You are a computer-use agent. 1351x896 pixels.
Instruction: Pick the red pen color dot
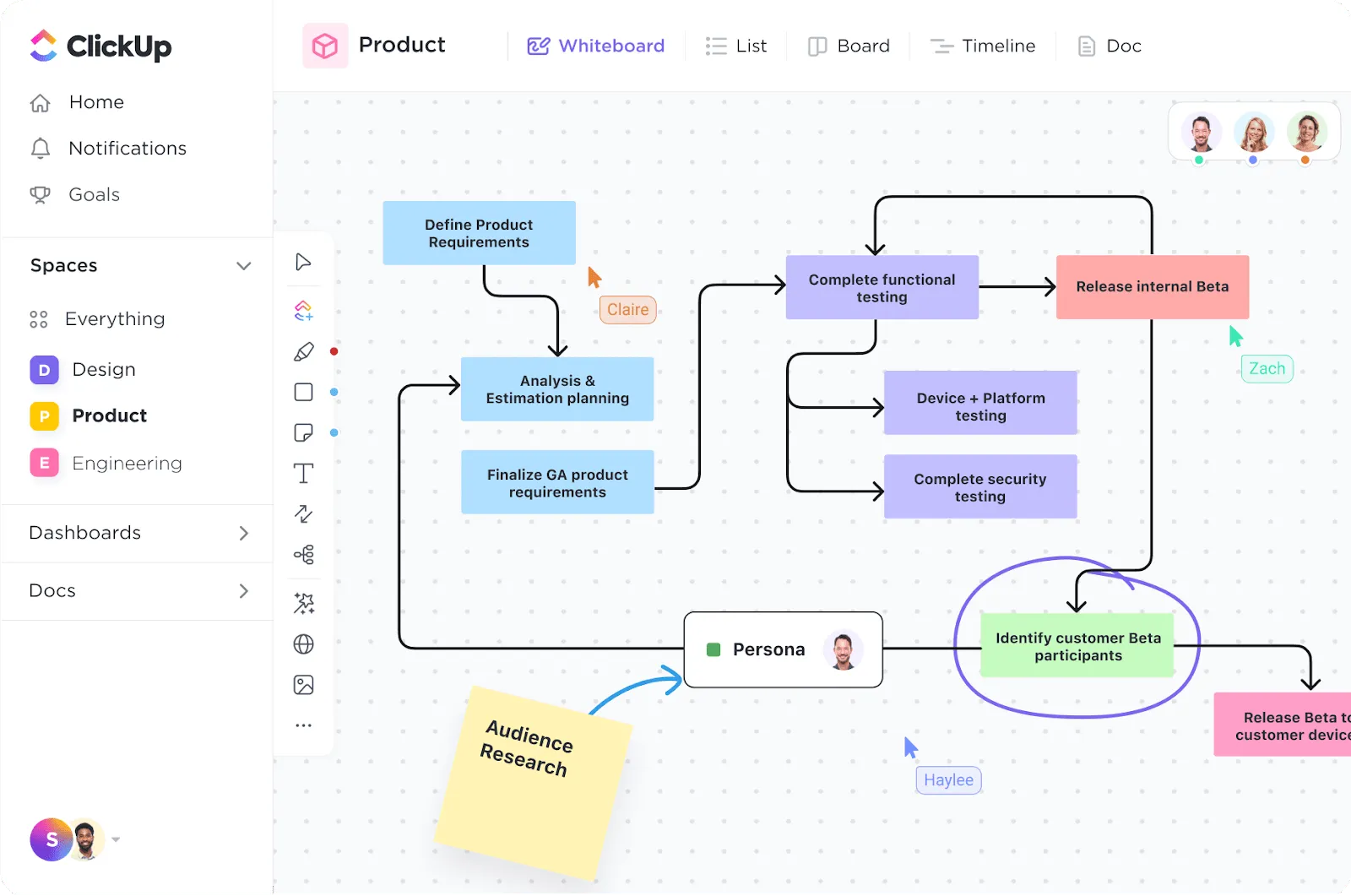pos(334,351)
